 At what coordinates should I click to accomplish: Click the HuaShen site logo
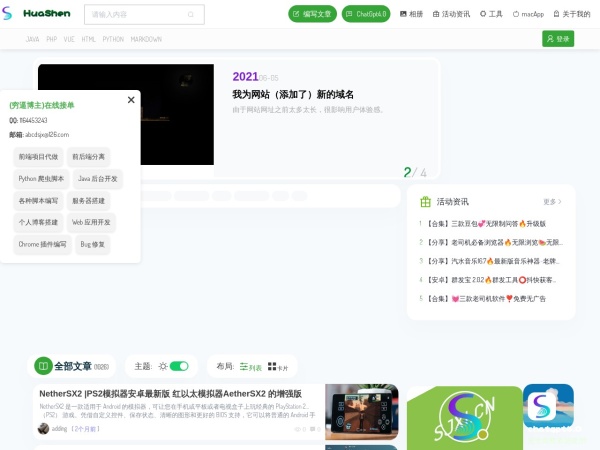(x=38, y=15)
